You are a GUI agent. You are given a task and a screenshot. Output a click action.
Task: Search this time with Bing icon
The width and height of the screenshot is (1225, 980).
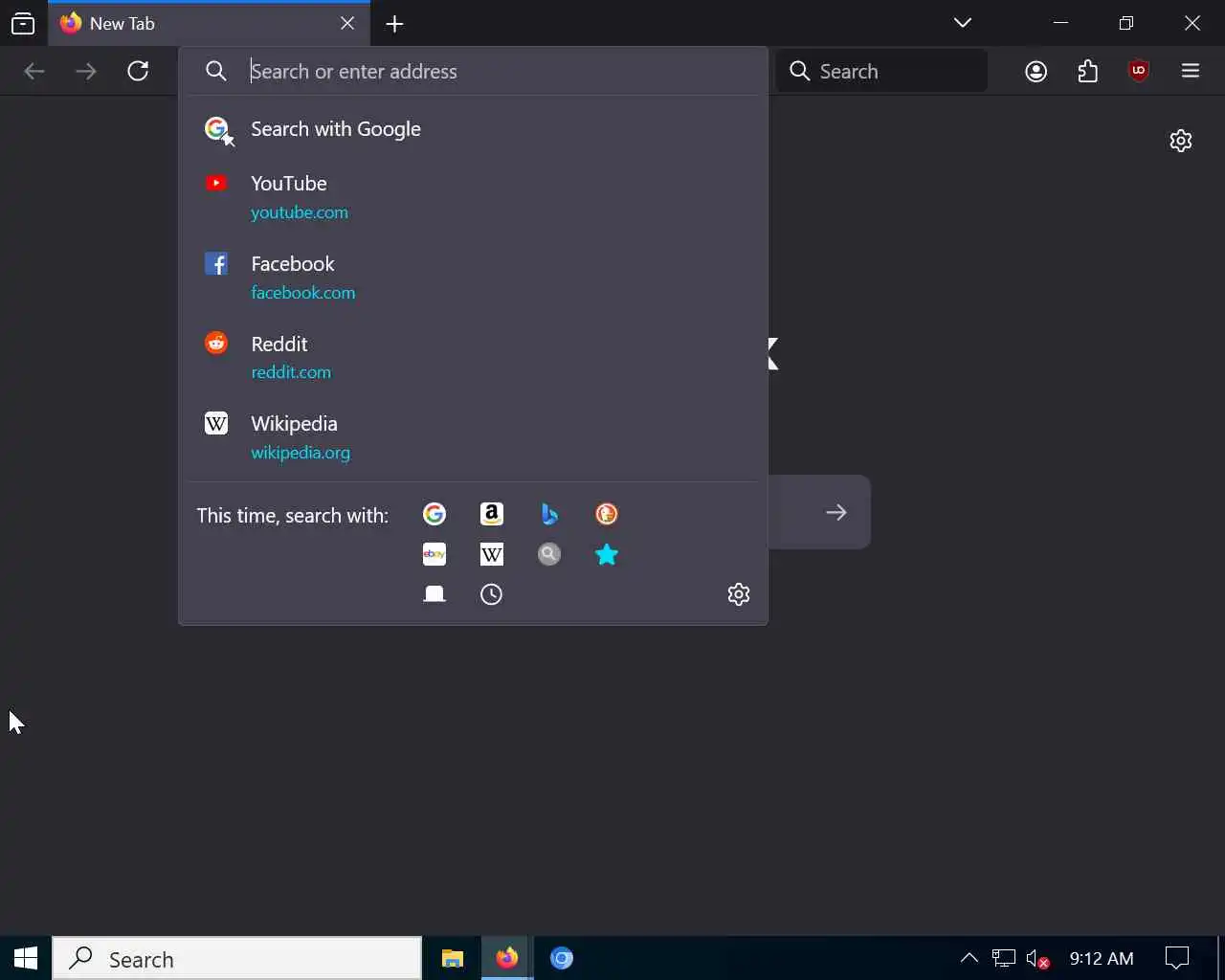[549, 514]
